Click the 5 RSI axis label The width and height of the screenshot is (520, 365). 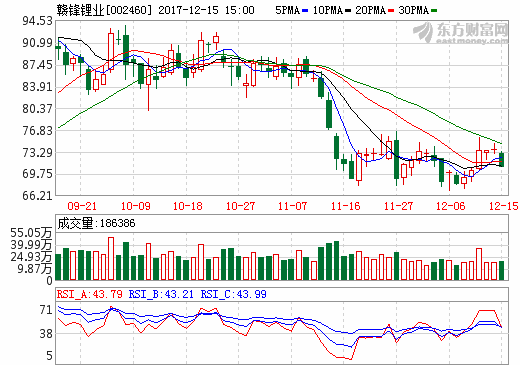49,356
